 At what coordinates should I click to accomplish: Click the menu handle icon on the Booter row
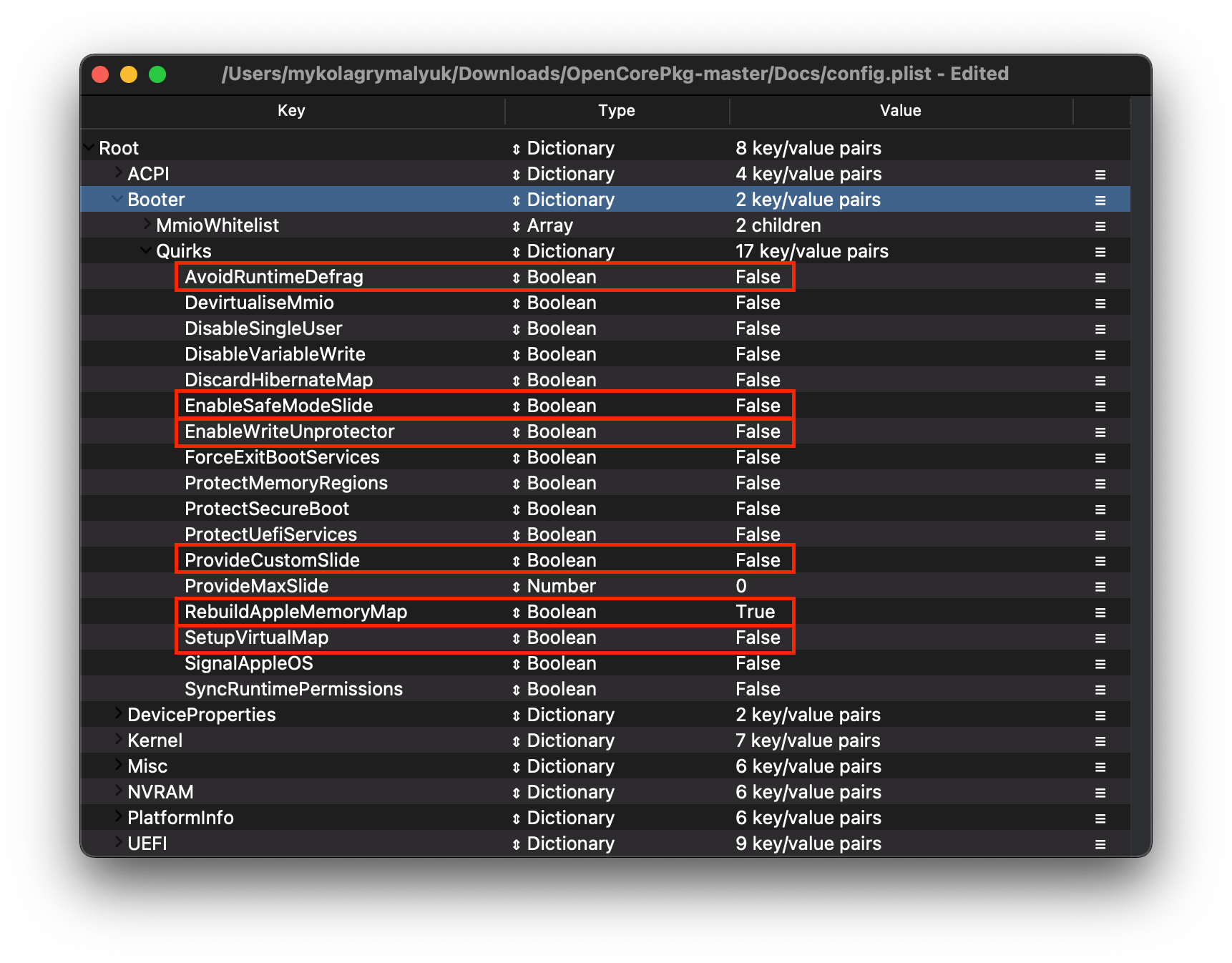pyautogui.click(x=1100, y=200)
